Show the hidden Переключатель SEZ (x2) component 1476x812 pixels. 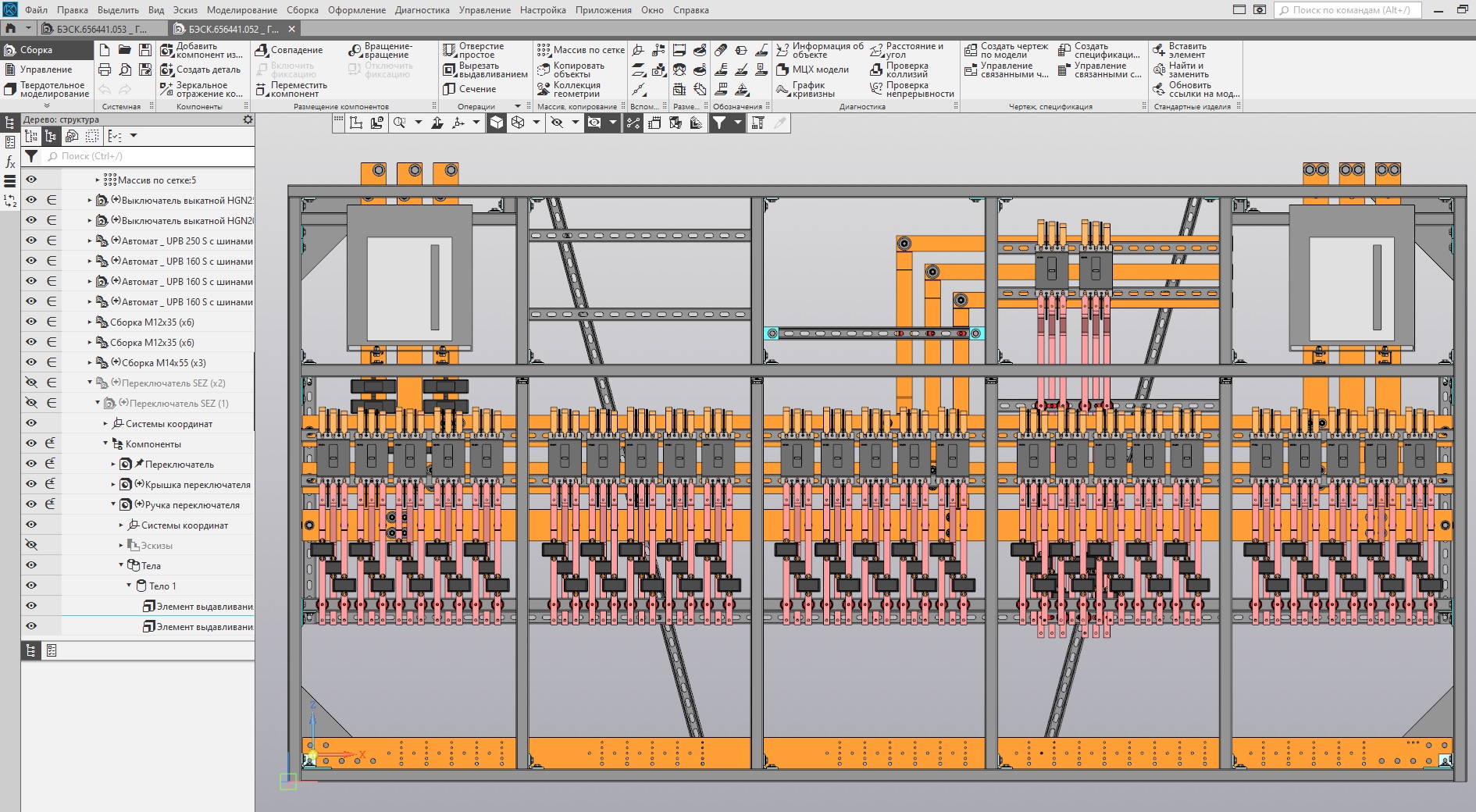(x=31, y=383)
